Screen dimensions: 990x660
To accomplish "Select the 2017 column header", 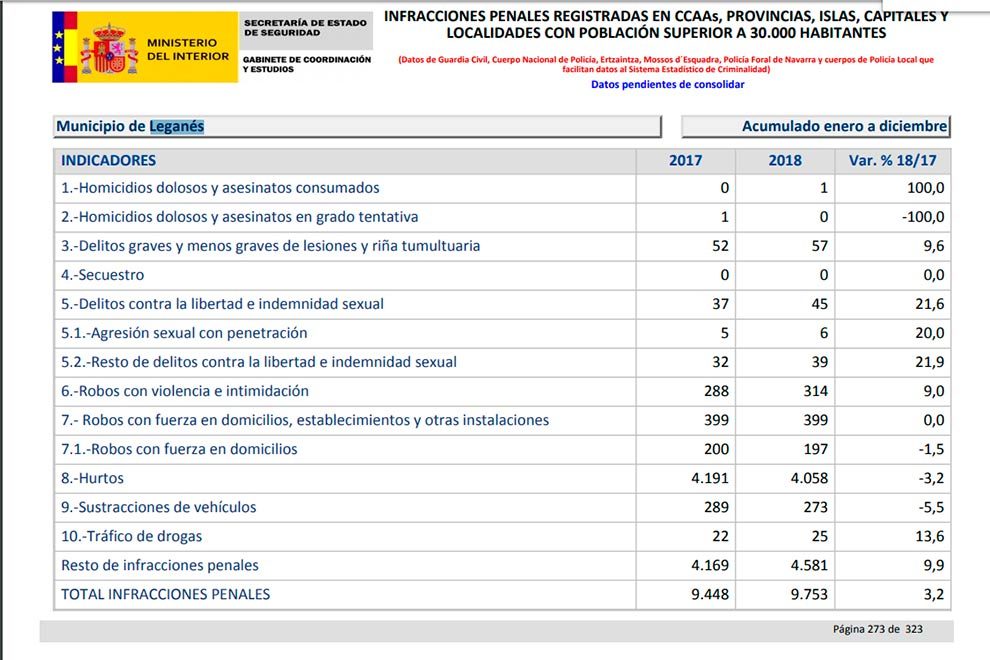I will tap(685, 160).
